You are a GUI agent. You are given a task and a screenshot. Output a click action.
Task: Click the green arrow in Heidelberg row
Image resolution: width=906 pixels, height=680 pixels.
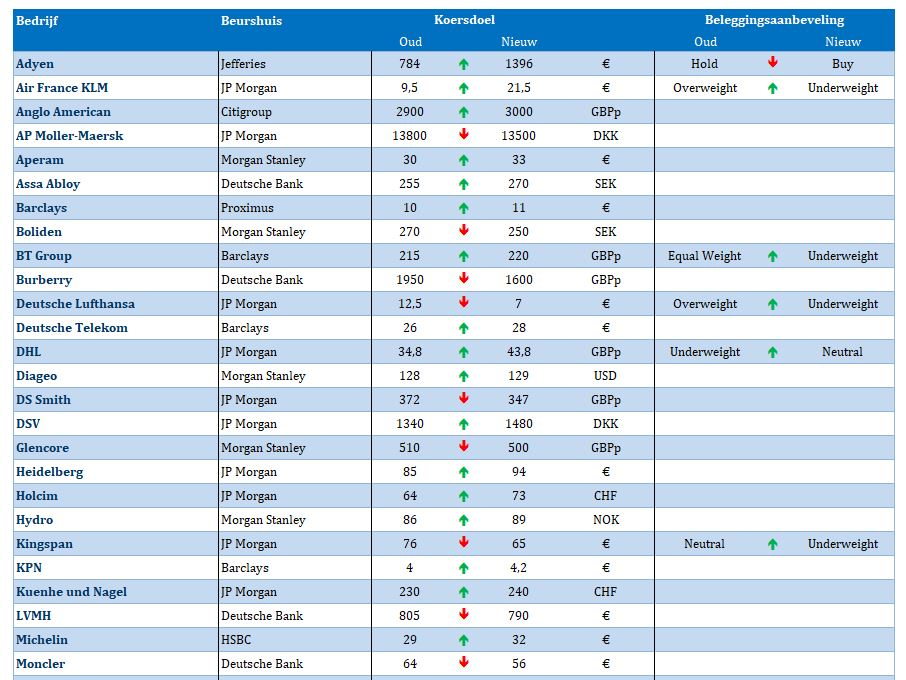[x=463, y=472]
